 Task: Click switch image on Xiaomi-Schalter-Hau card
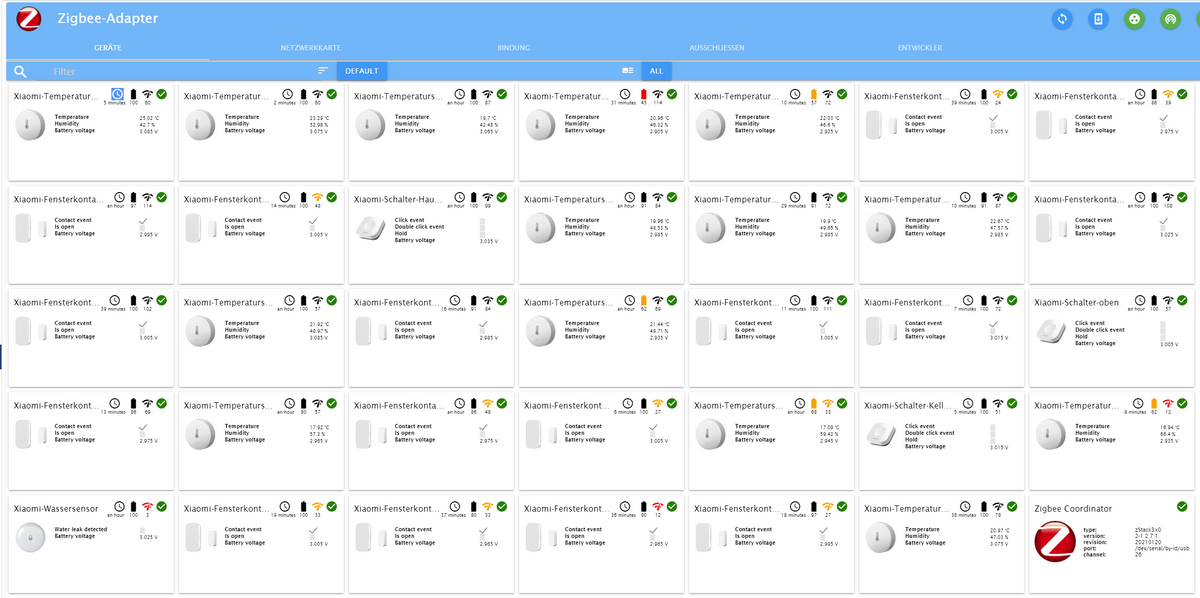tap(371, 229)
